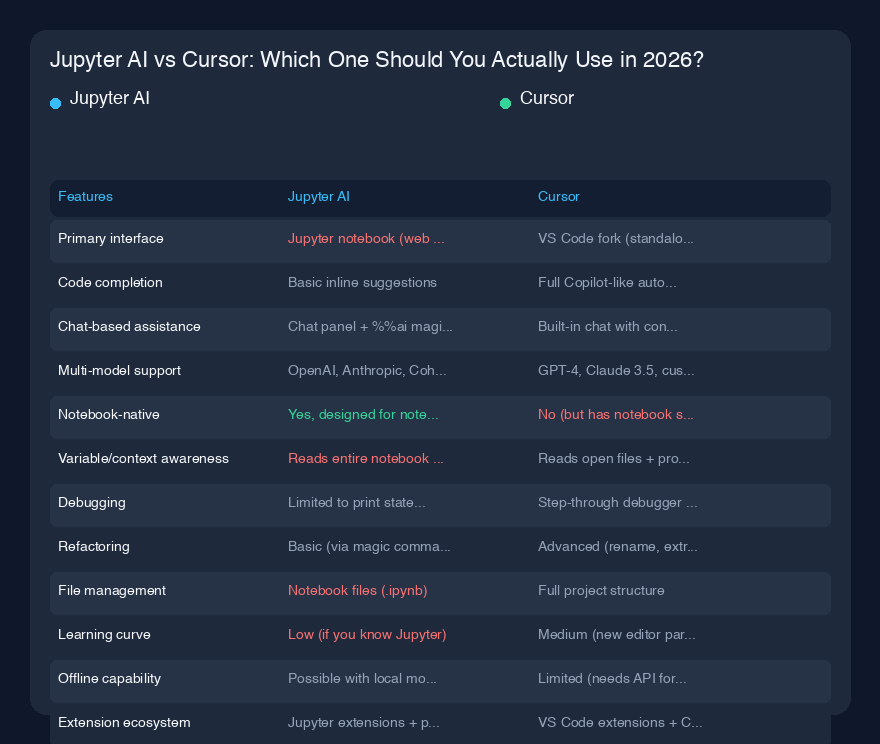Click 'Step-through debugger ...' cell

(617, 503)
